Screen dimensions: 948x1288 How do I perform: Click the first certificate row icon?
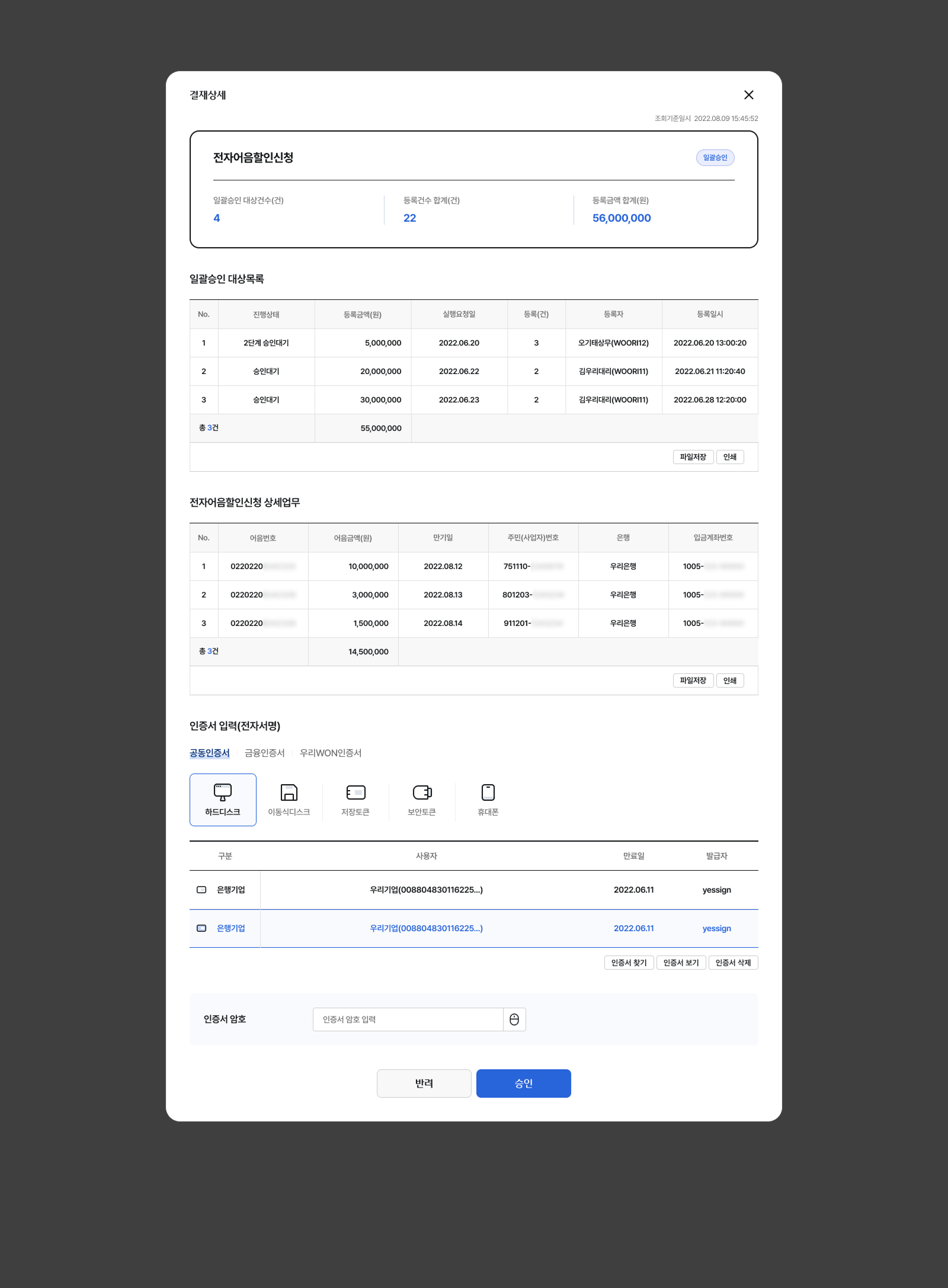pos(201,890)
